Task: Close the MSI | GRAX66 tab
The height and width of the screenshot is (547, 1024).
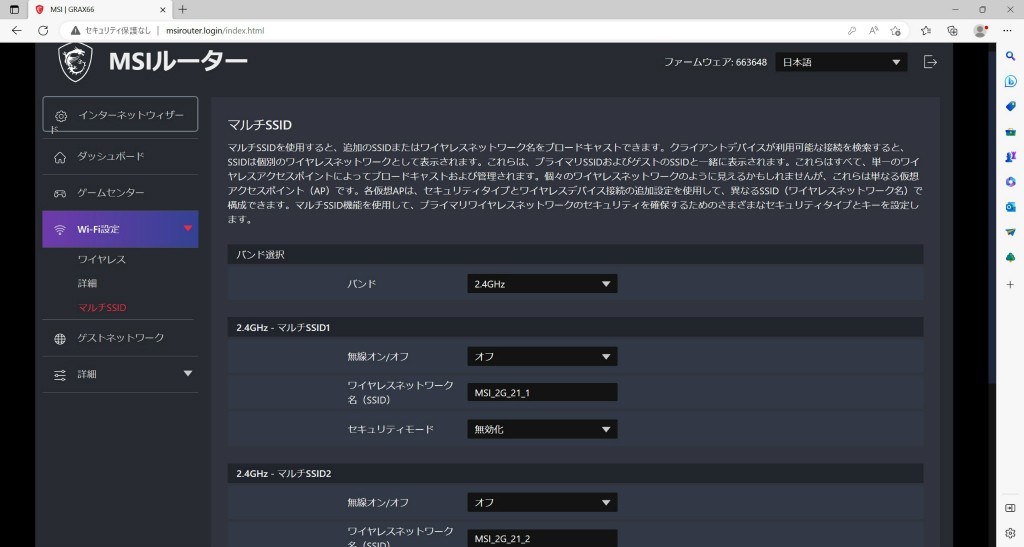Action: 163,10
